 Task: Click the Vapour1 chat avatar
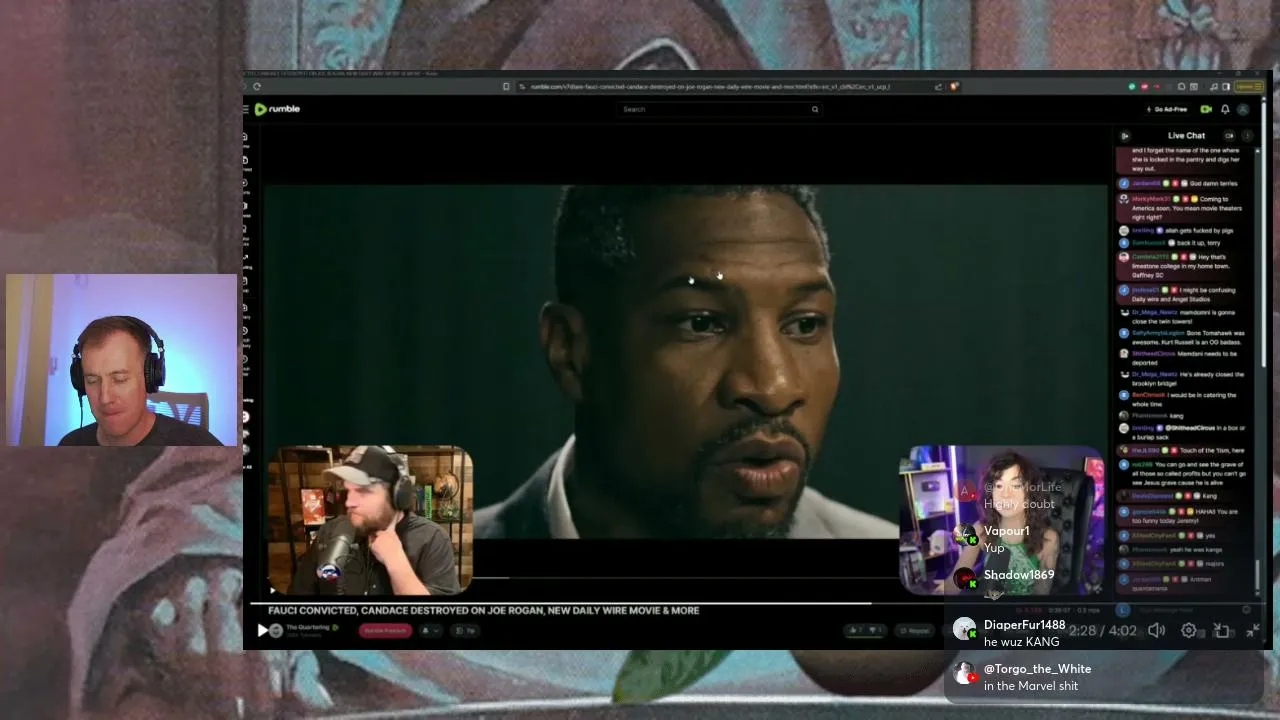[x=964, y=536]
